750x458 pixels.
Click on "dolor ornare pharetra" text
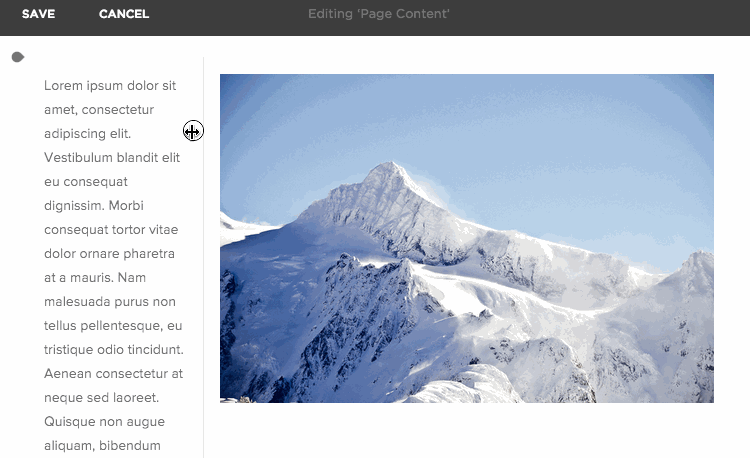tap(110, 254)
